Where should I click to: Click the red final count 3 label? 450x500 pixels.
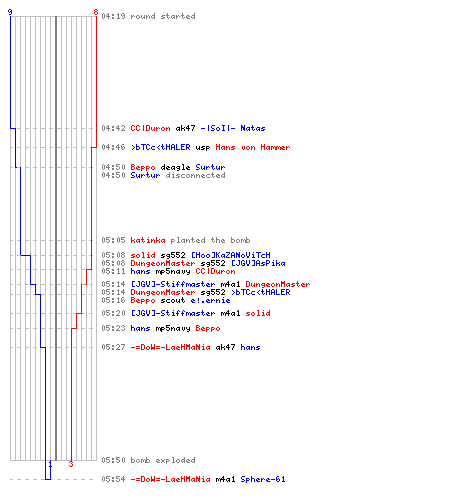tap(71, 464)
